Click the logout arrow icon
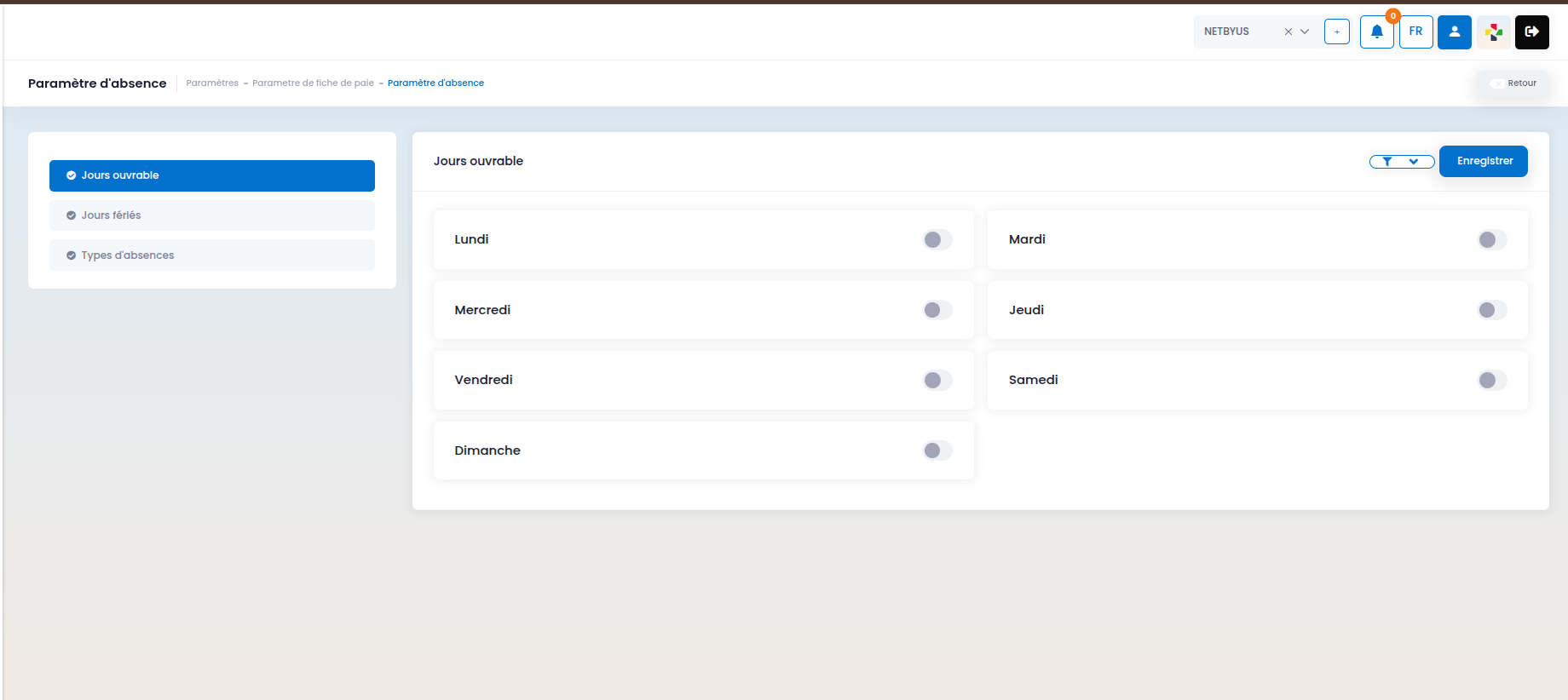The height and width of the screenshot is (700, 1568). click(1531, 32)
